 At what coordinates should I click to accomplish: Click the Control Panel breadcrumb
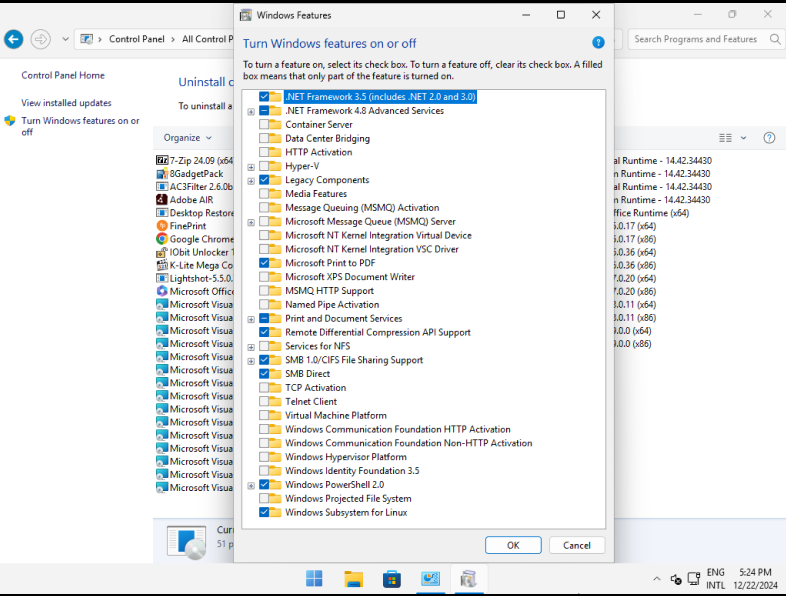tap(136, 39)
